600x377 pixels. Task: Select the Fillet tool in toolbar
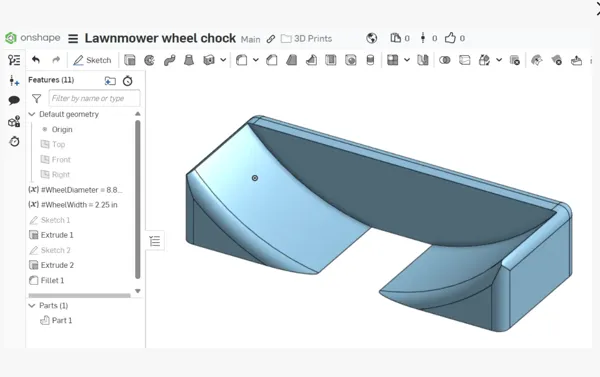click(241, 60)
